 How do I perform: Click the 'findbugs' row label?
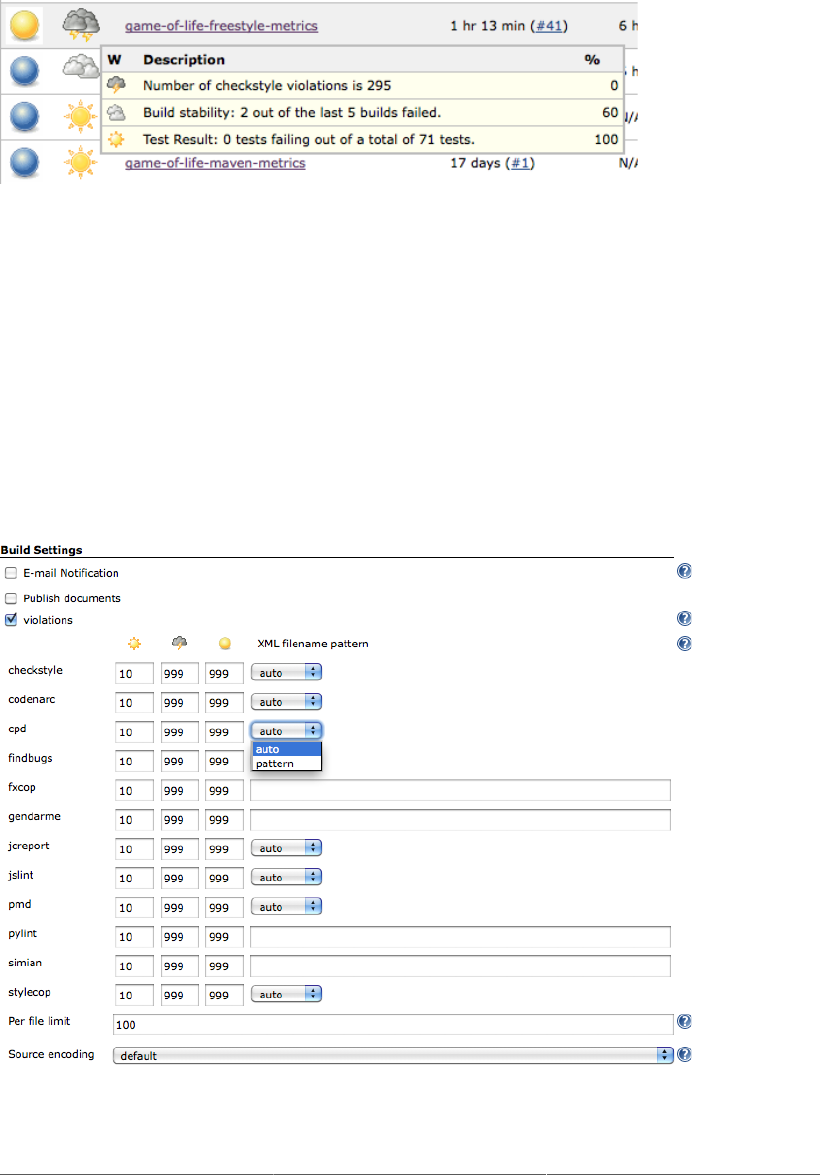[x=30, y=758]
